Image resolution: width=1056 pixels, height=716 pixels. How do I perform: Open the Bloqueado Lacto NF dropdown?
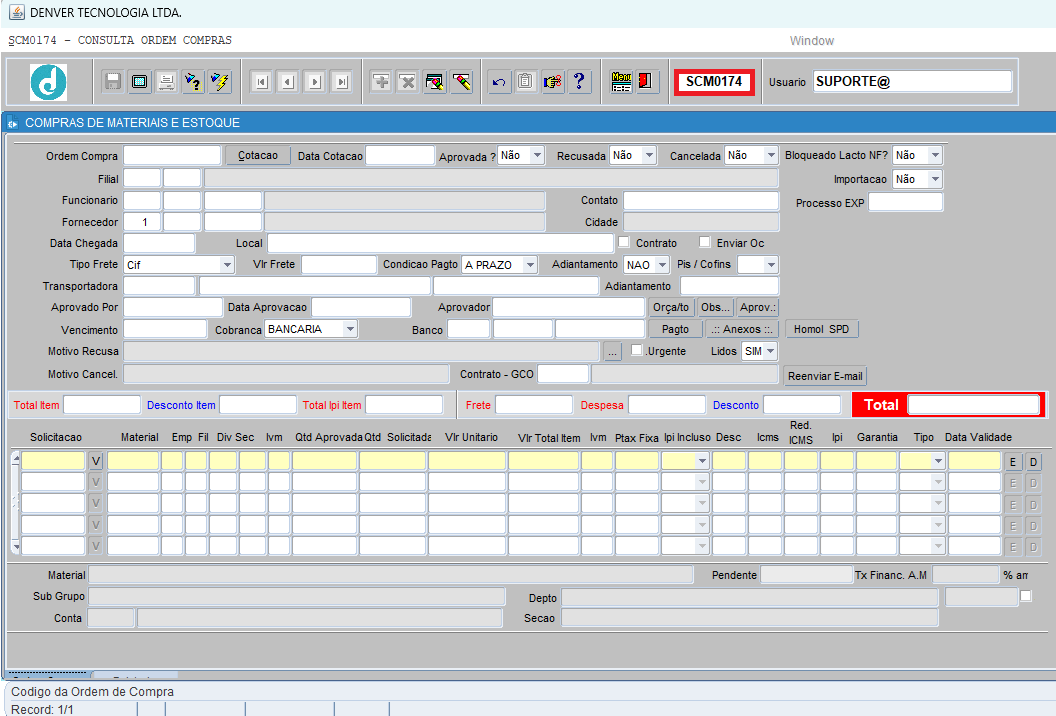[935, 156]
